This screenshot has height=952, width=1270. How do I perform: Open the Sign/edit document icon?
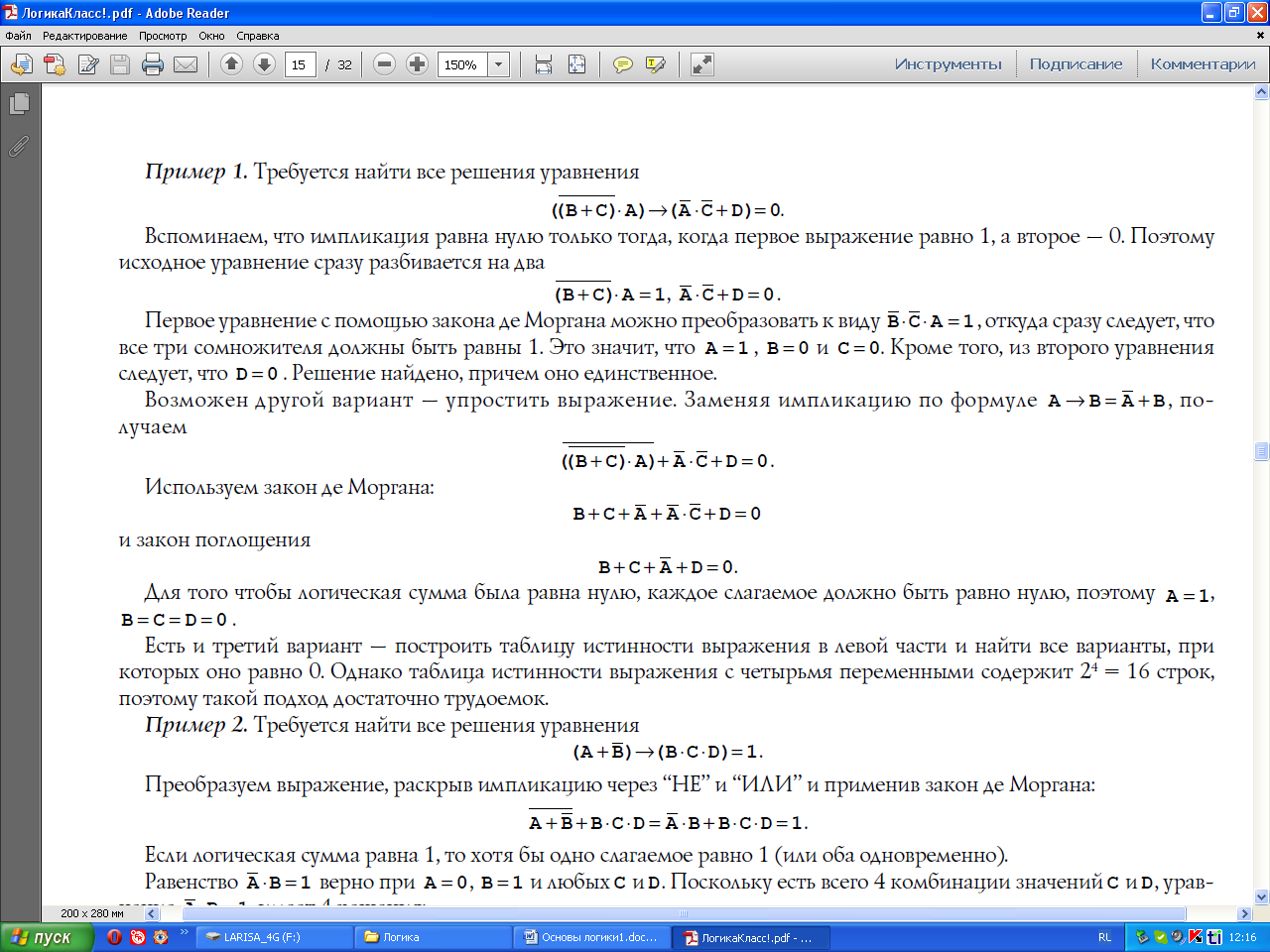pyautogui.click(x=88, y=64)
